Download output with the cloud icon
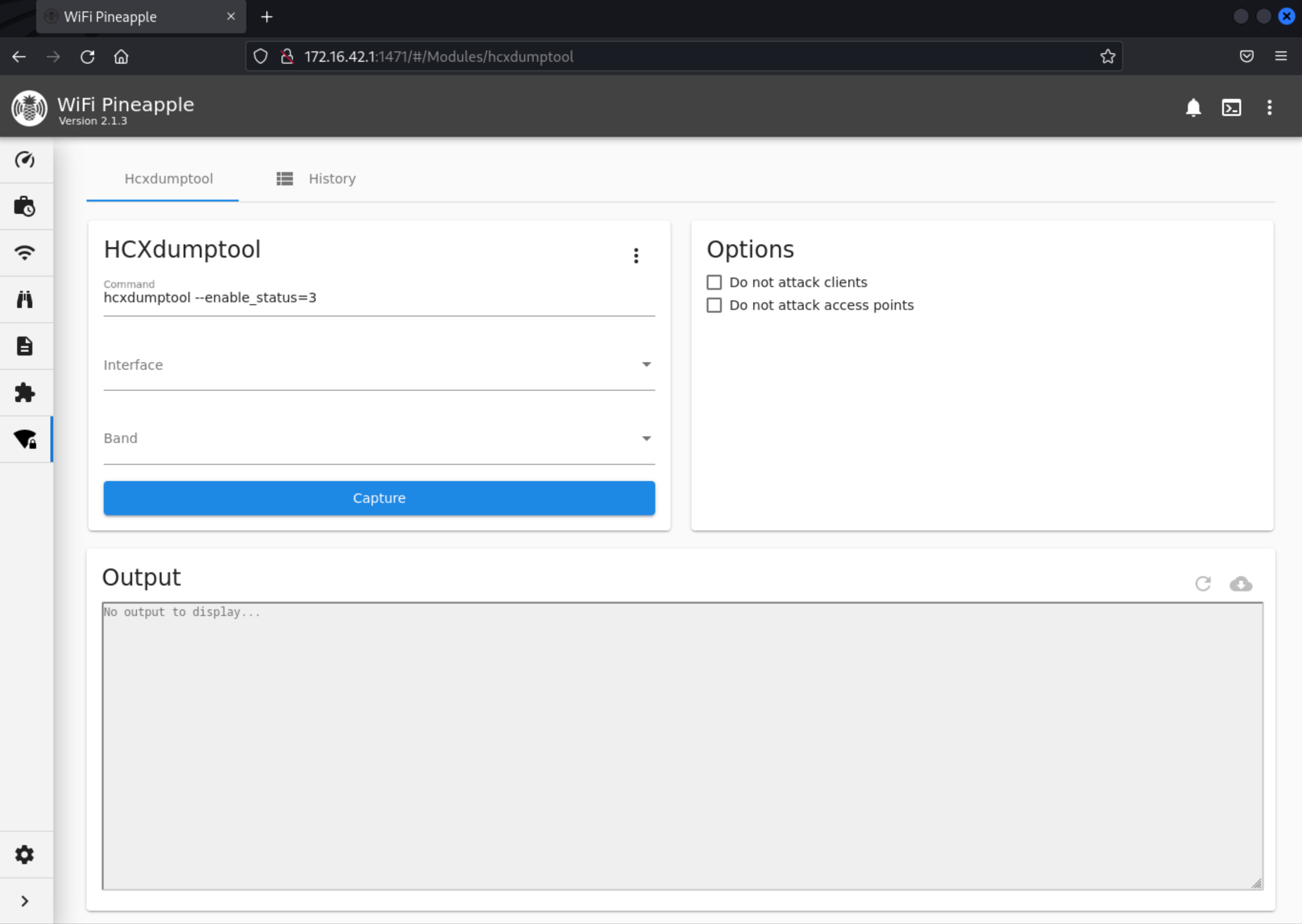1302x924 pixels. point(1241,584)
